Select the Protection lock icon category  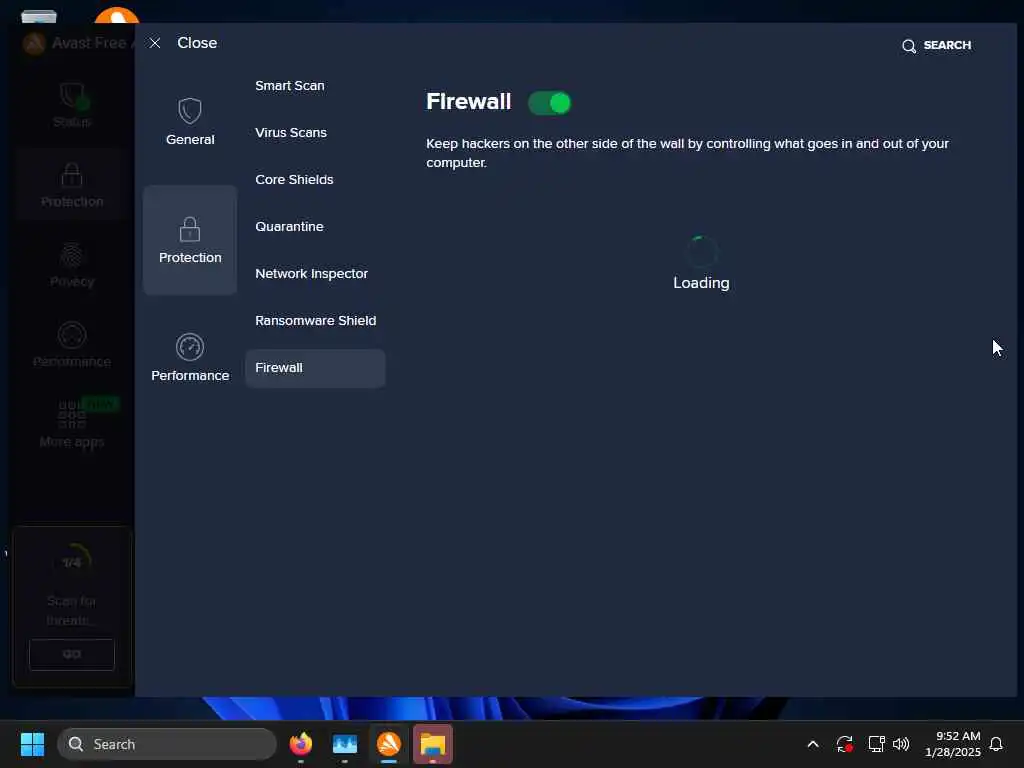coord(190,240)
